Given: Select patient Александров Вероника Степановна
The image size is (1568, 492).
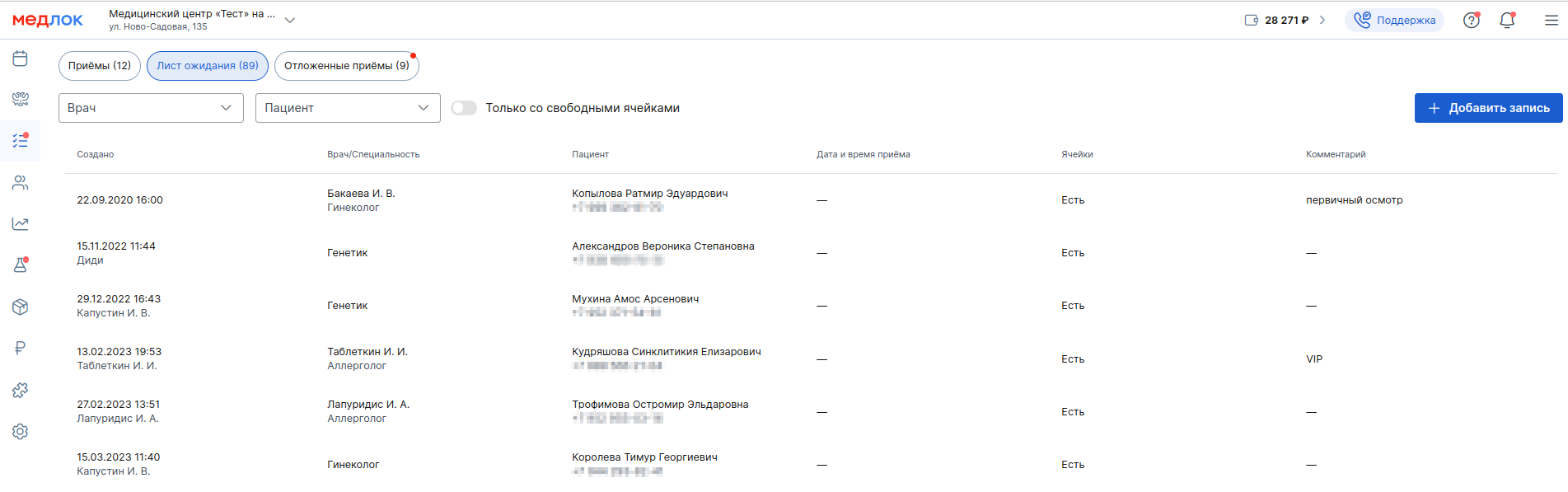Looking at the screenshot, I should (663, 246).
